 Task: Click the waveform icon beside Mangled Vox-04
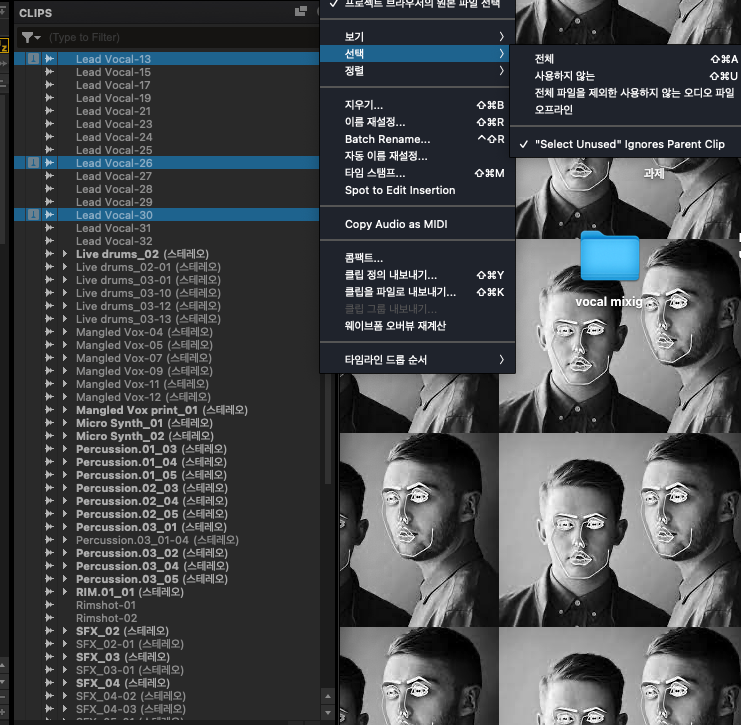[49, 332]
